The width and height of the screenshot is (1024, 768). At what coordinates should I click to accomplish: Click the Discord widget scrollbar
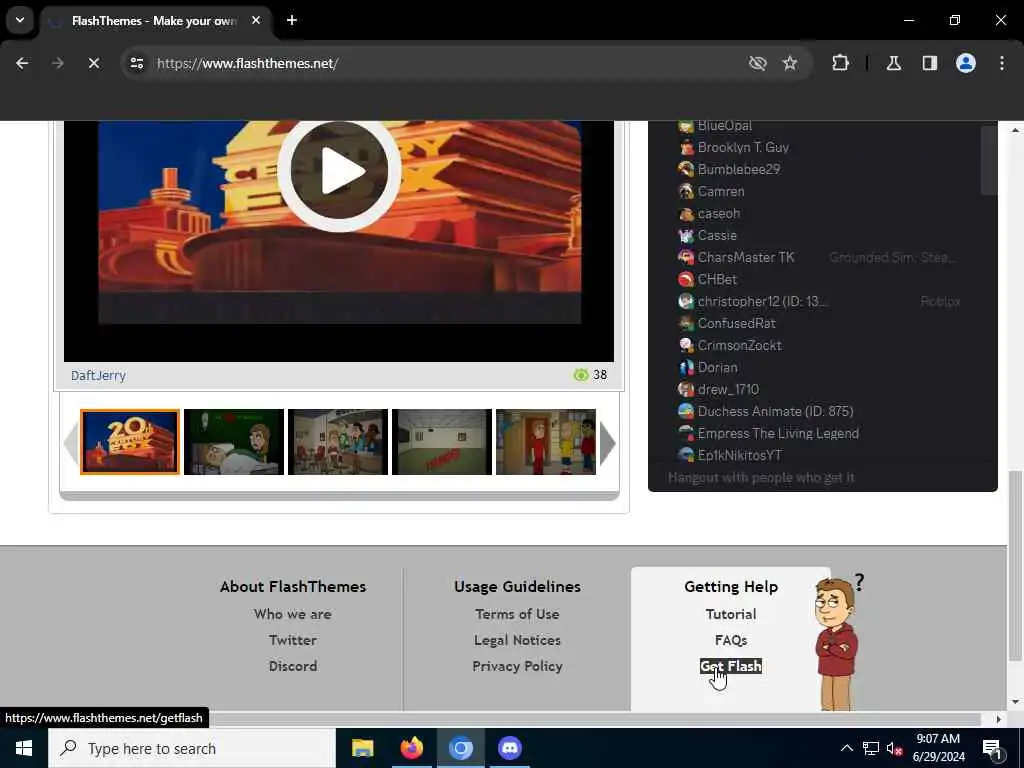(x=989, y=161)
